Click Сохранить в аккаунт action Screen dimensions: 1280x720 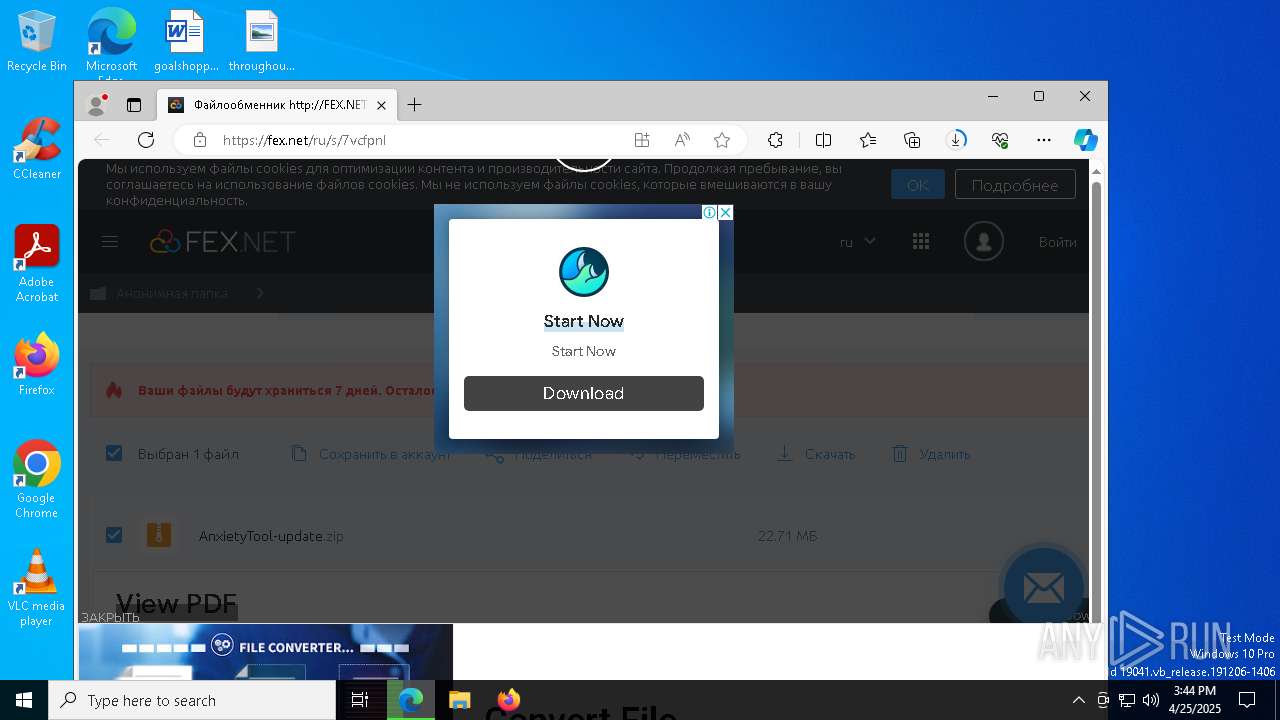tap(371, 454)
